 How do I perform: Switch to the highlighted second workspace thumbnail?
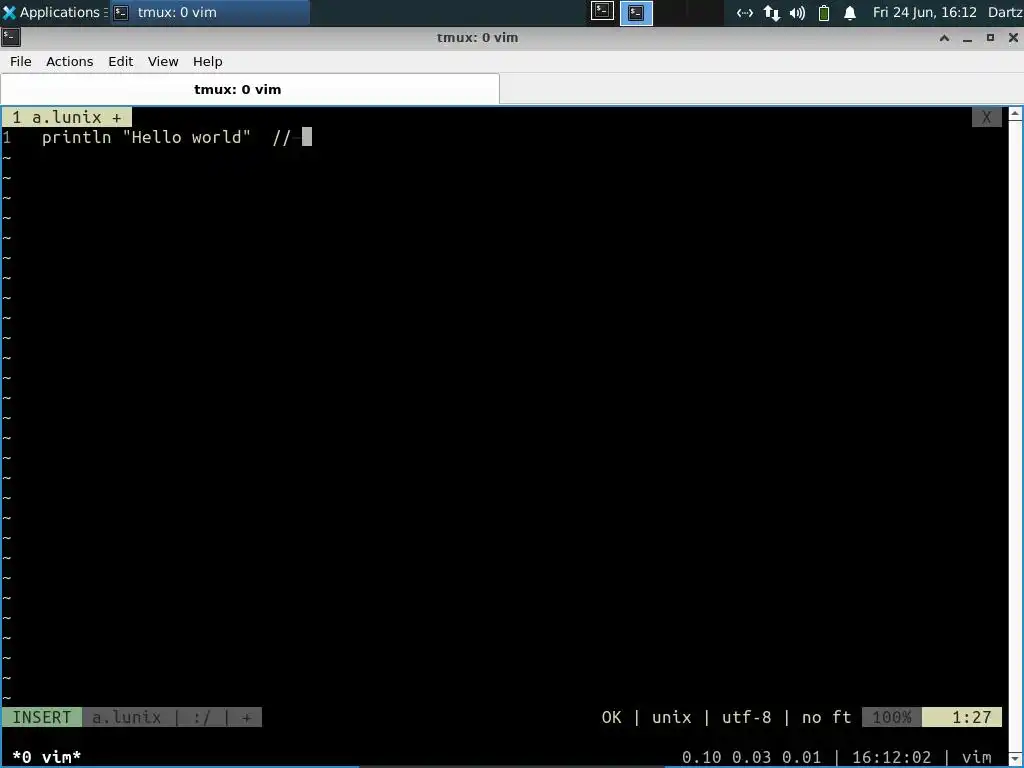click(636, 12)
